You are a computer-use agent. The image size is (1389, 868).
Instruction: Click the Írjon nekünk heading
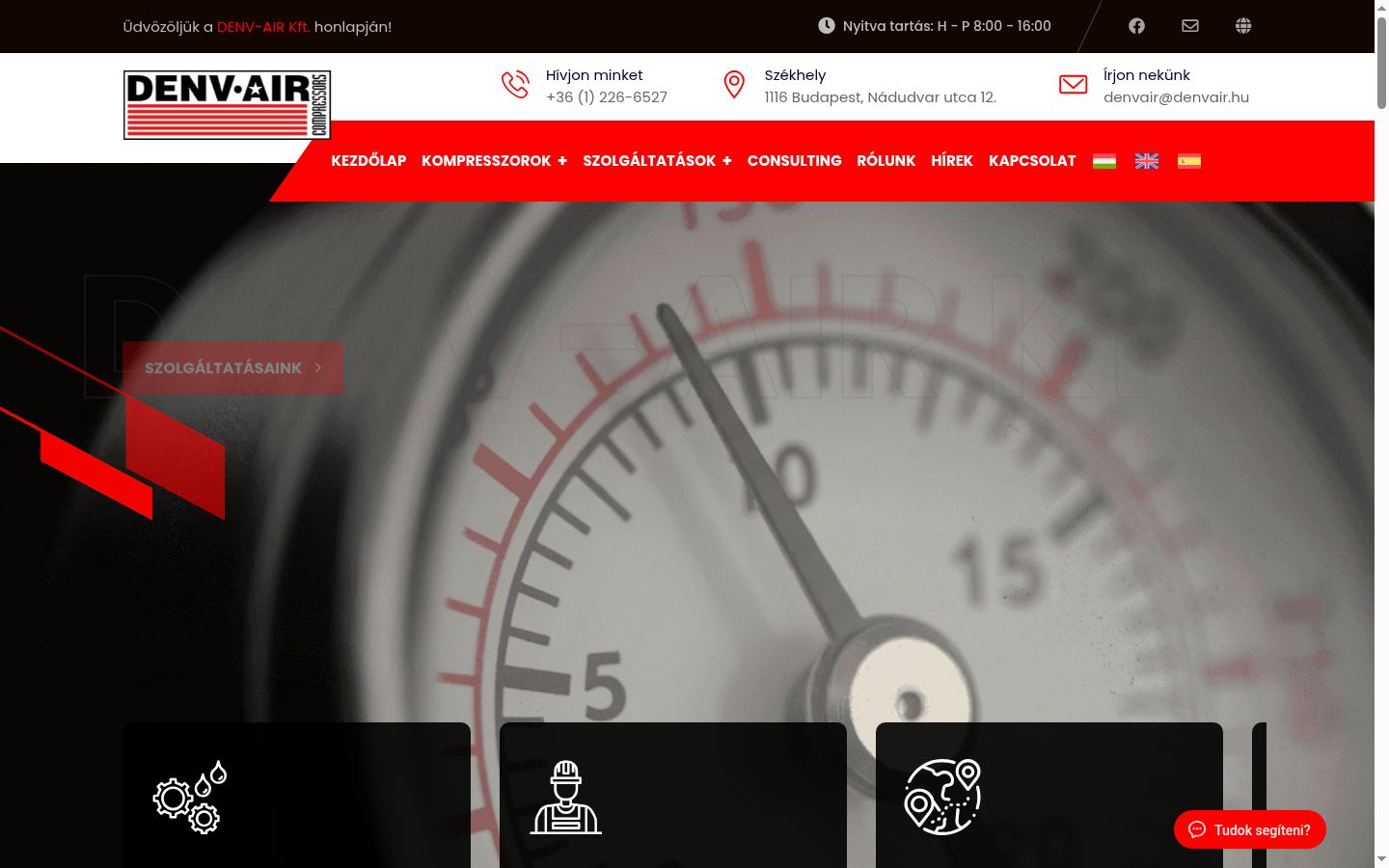tap(1147, 75)
